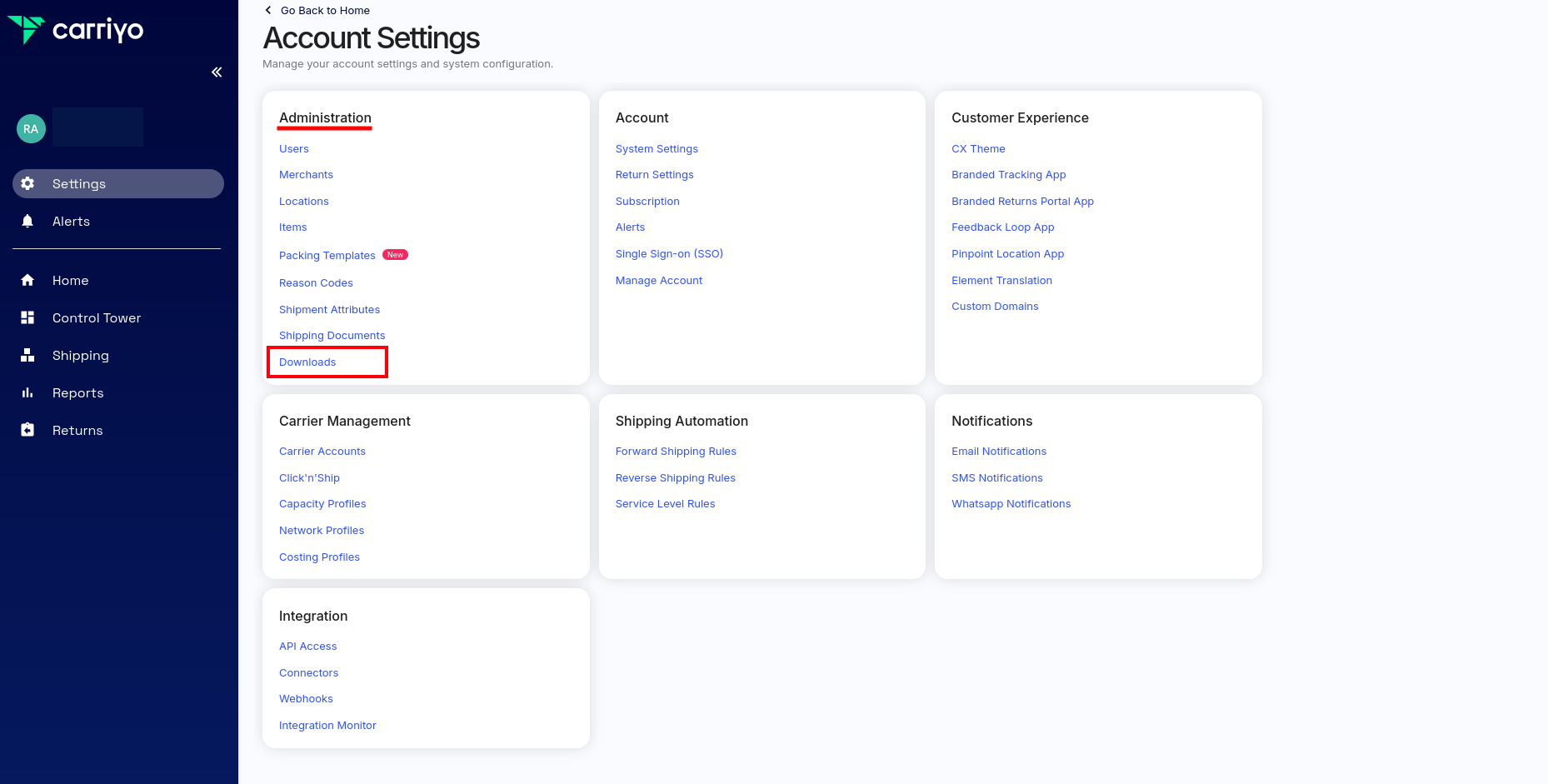Click the Alerts bell icon
Viewport: 1548px width, 784px height.
pos(27,221)
